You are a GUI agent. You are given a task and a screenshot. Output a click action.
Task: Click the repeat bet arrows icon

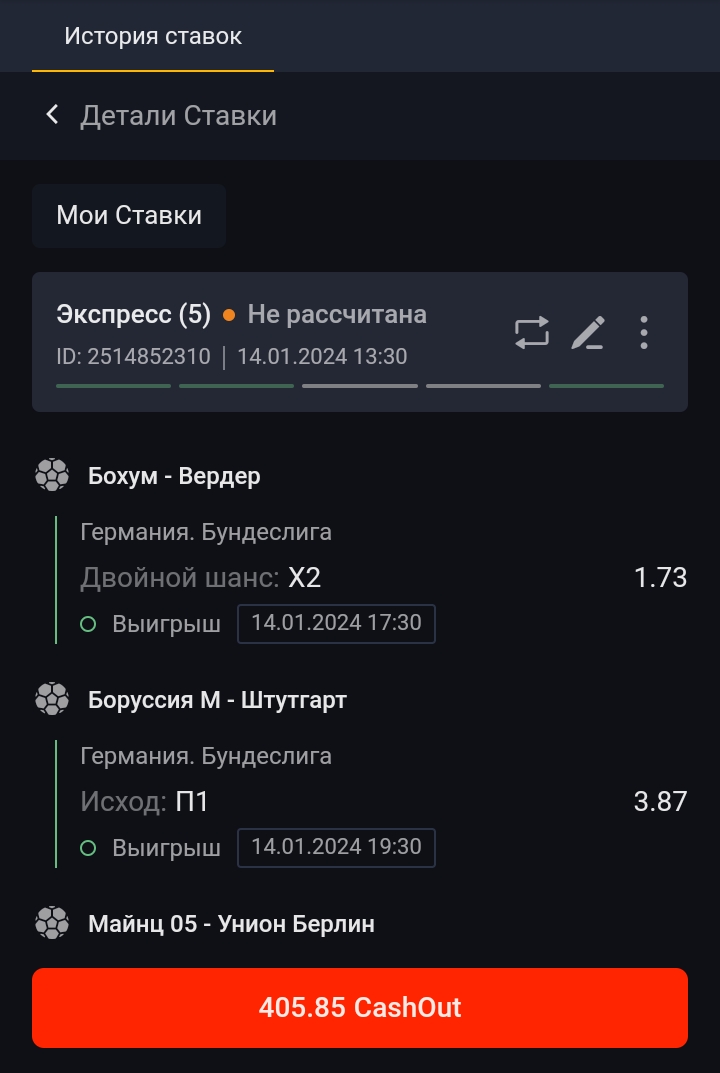pos(532,332)
